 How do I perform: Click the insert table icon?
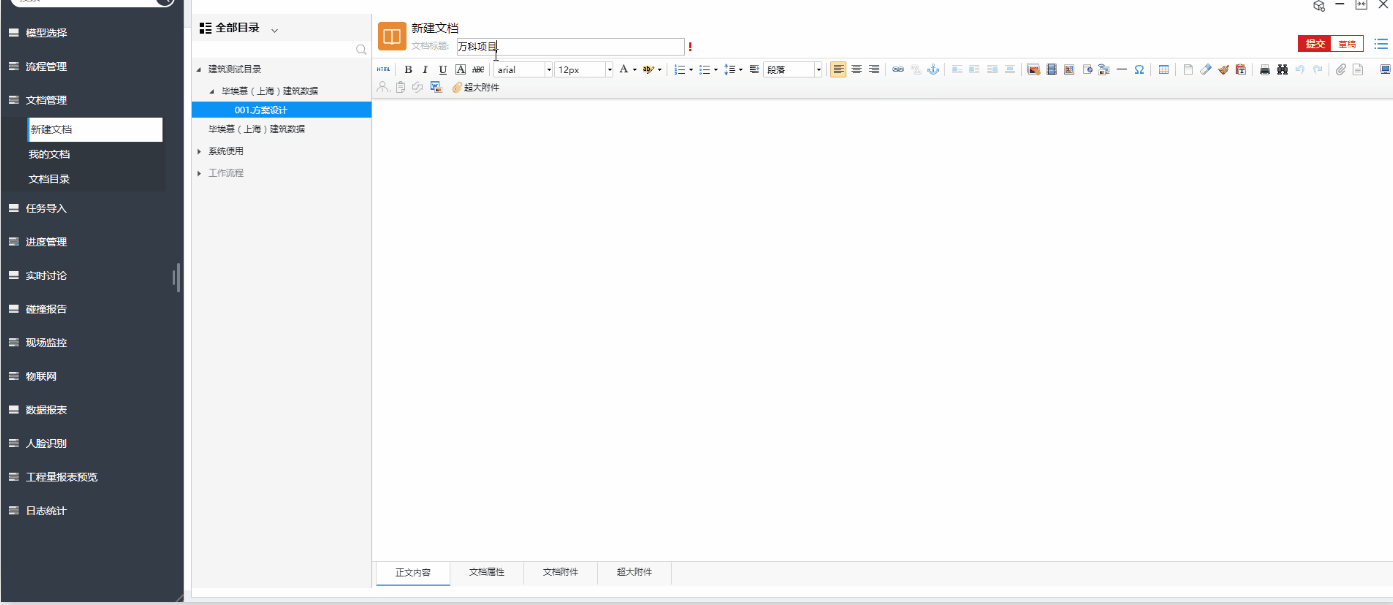tap(1164, 70)
